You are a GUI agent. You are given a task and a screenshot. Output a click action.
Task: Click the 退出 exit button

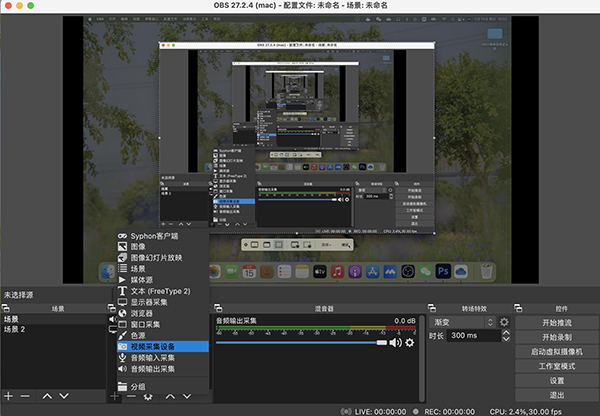tap(557, 395)
